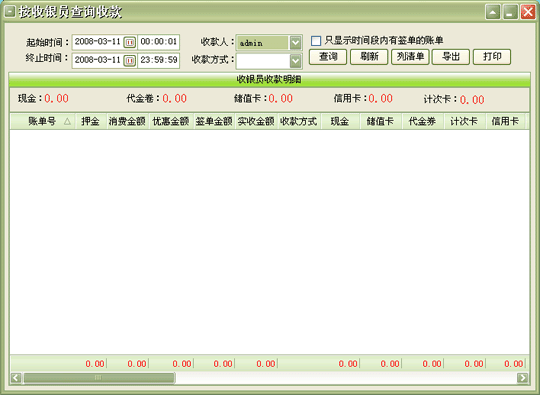Click the 刷新 button
Viewport: 540px width, 395px height.
(x=369, y=57)
